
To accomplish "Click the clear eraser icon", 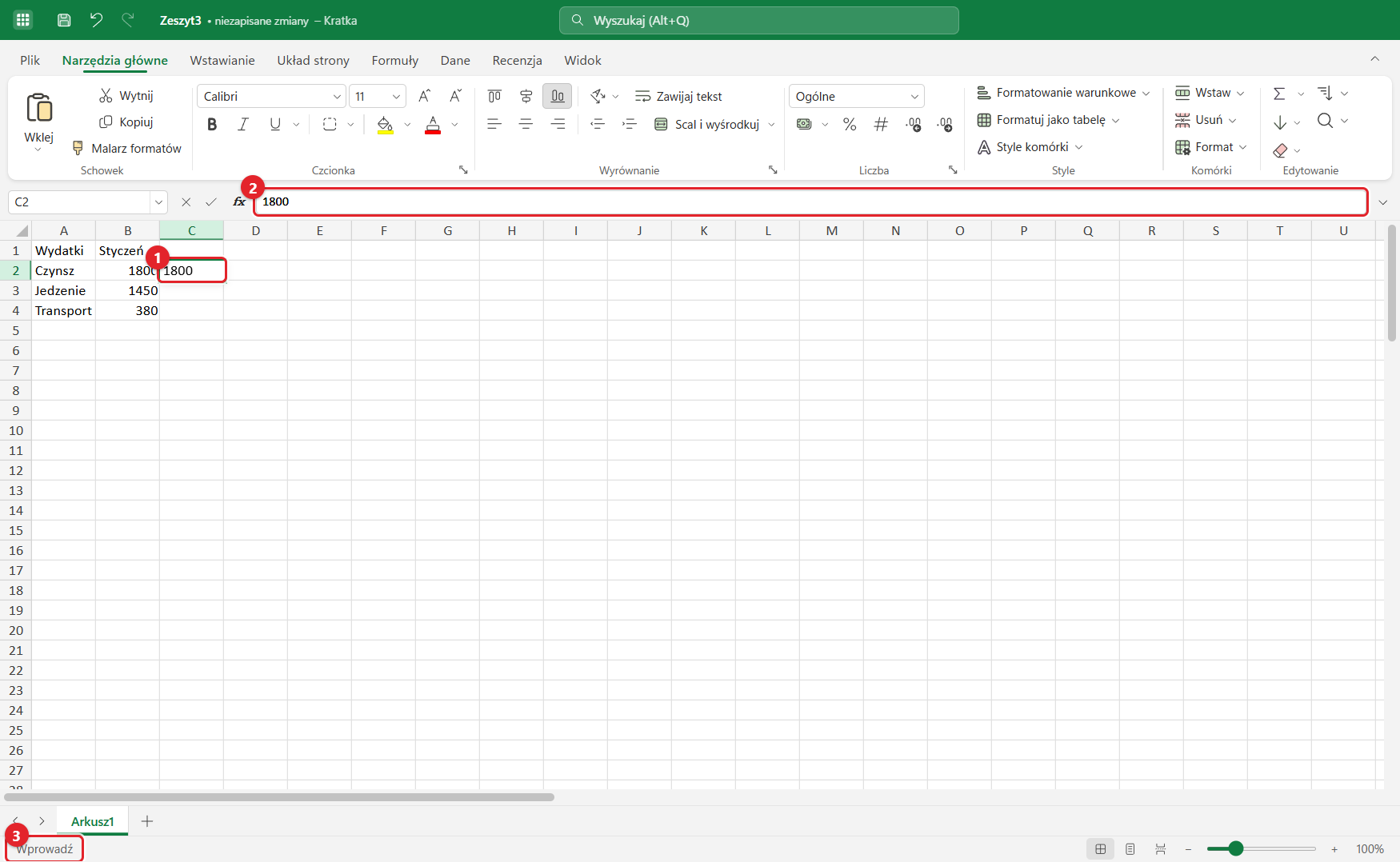I will tap(1280, 150).
